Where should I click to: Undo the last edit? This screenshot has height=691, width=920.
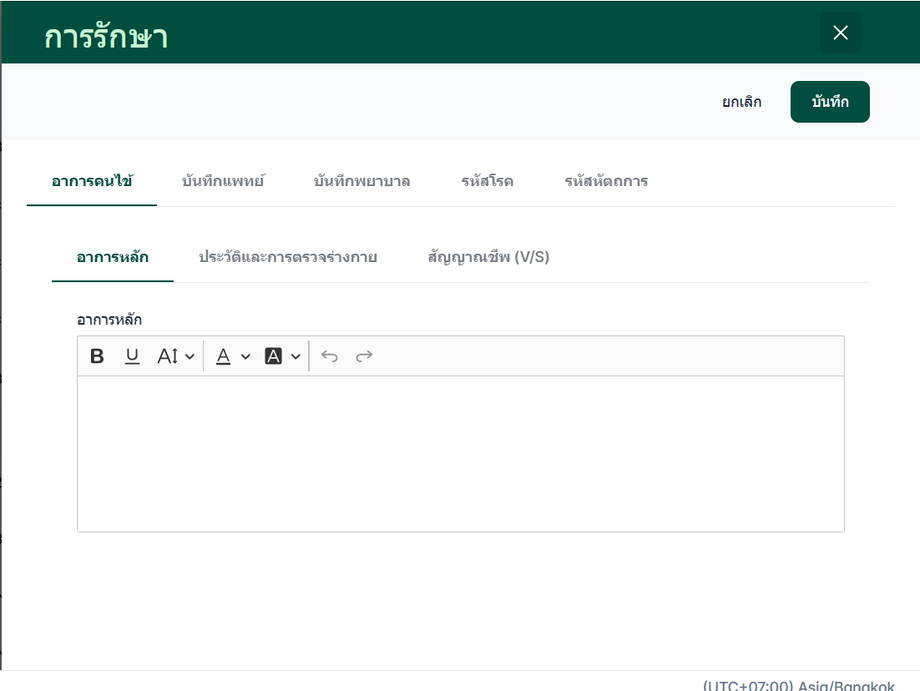[330, 356]
